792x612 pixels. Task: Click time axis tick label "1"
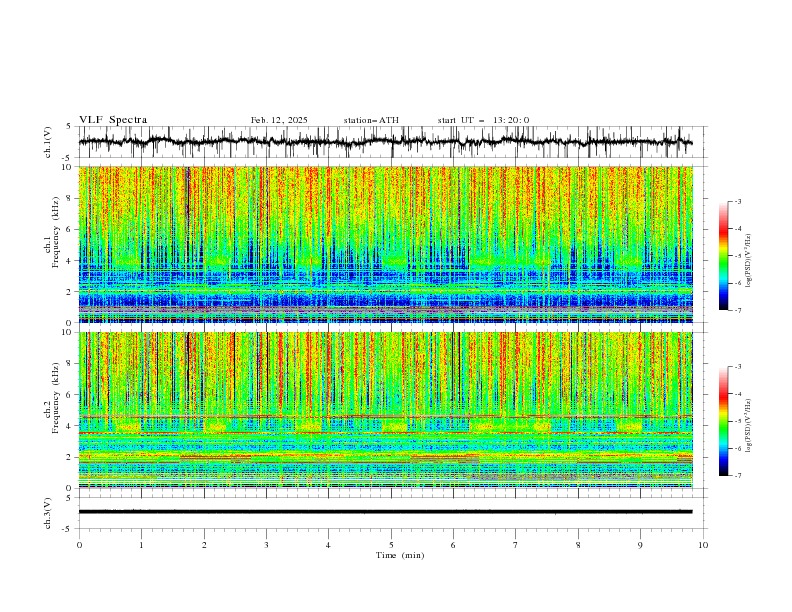click(x=141, y=545)
